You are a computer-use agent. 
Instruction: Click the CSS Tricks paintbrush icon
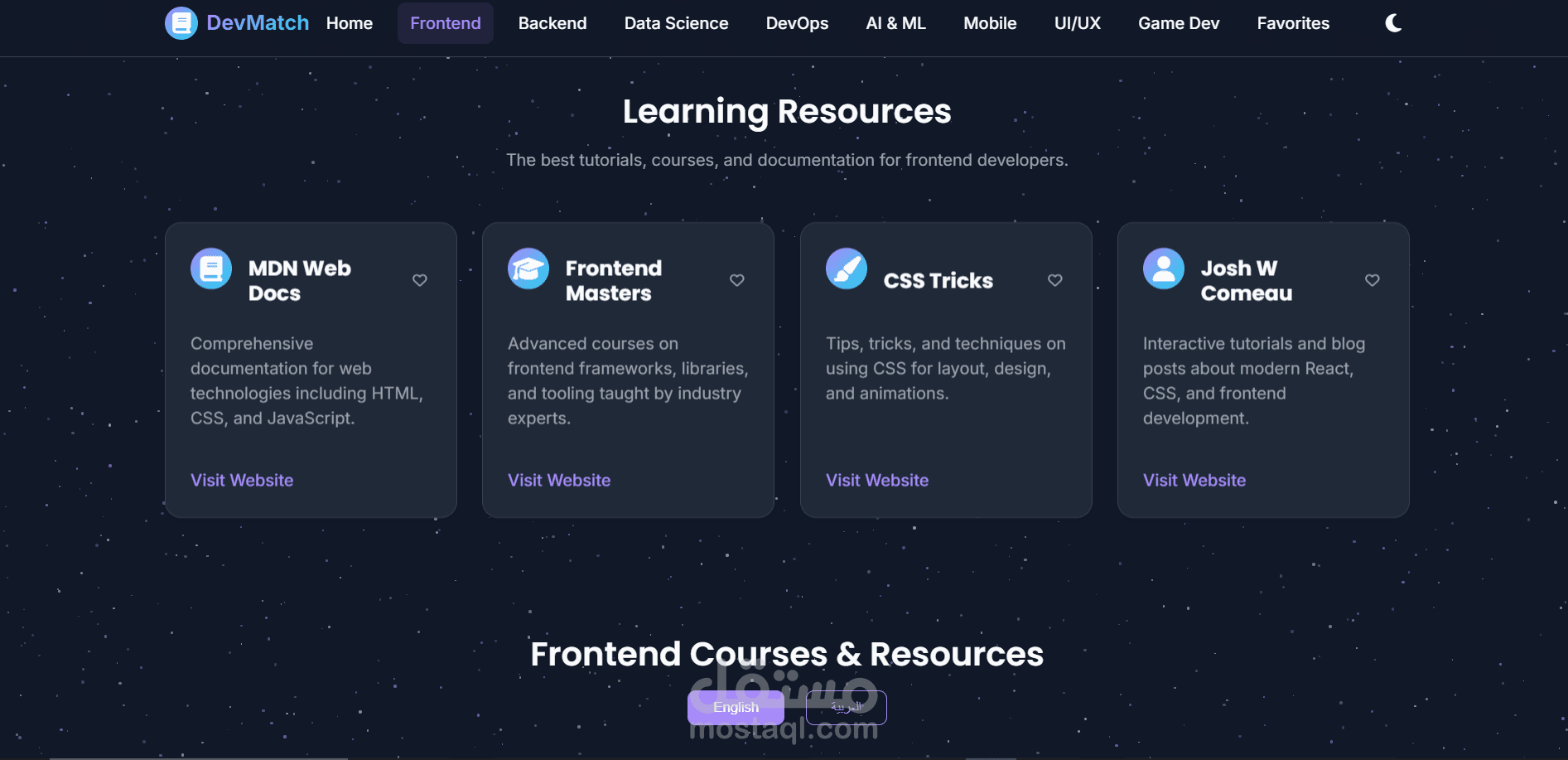[x=846, y=269]
